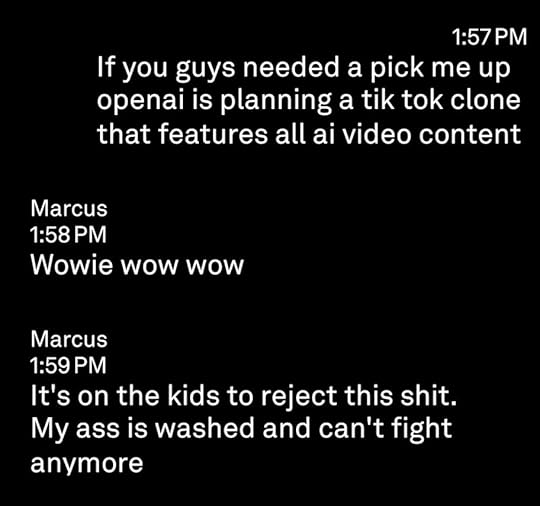Screen dimensions: 540x506
Task: Select the 'Wowie wow wow' message
Action: [x=137, y=265]
